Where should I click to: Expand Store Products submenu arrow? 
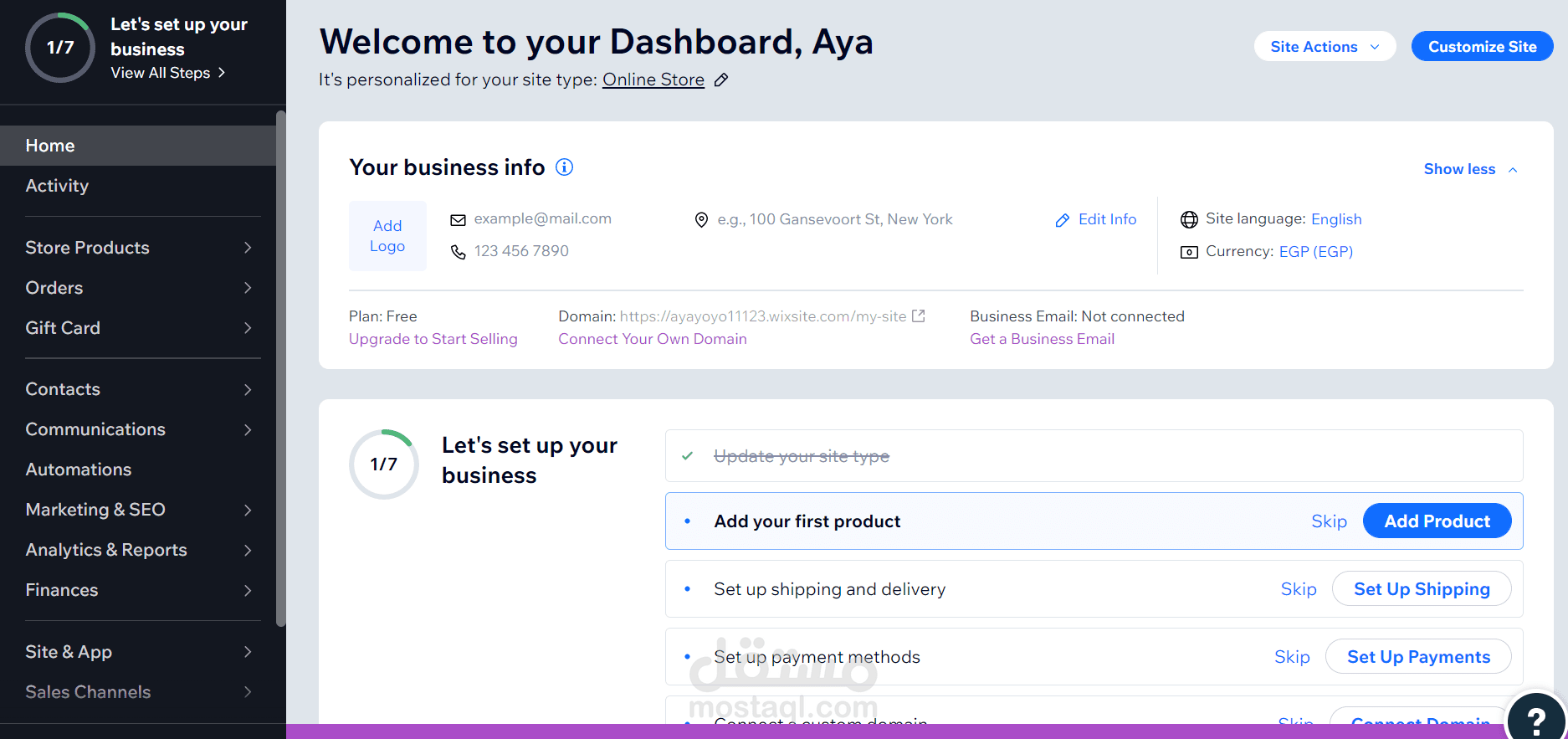click(x=248, y=248)
